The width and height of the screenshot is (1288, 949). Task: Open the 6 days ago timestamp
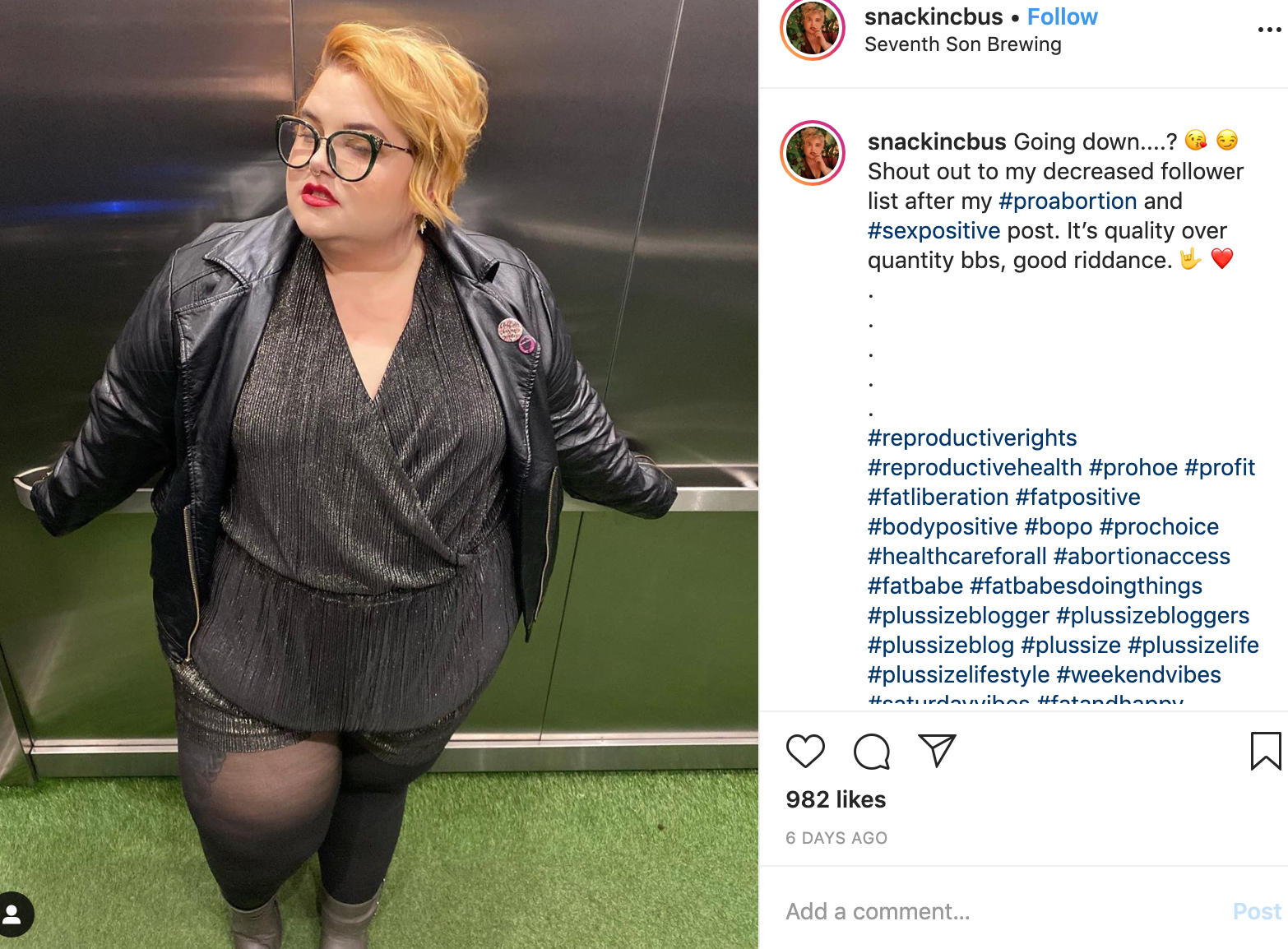coord(836,838)
